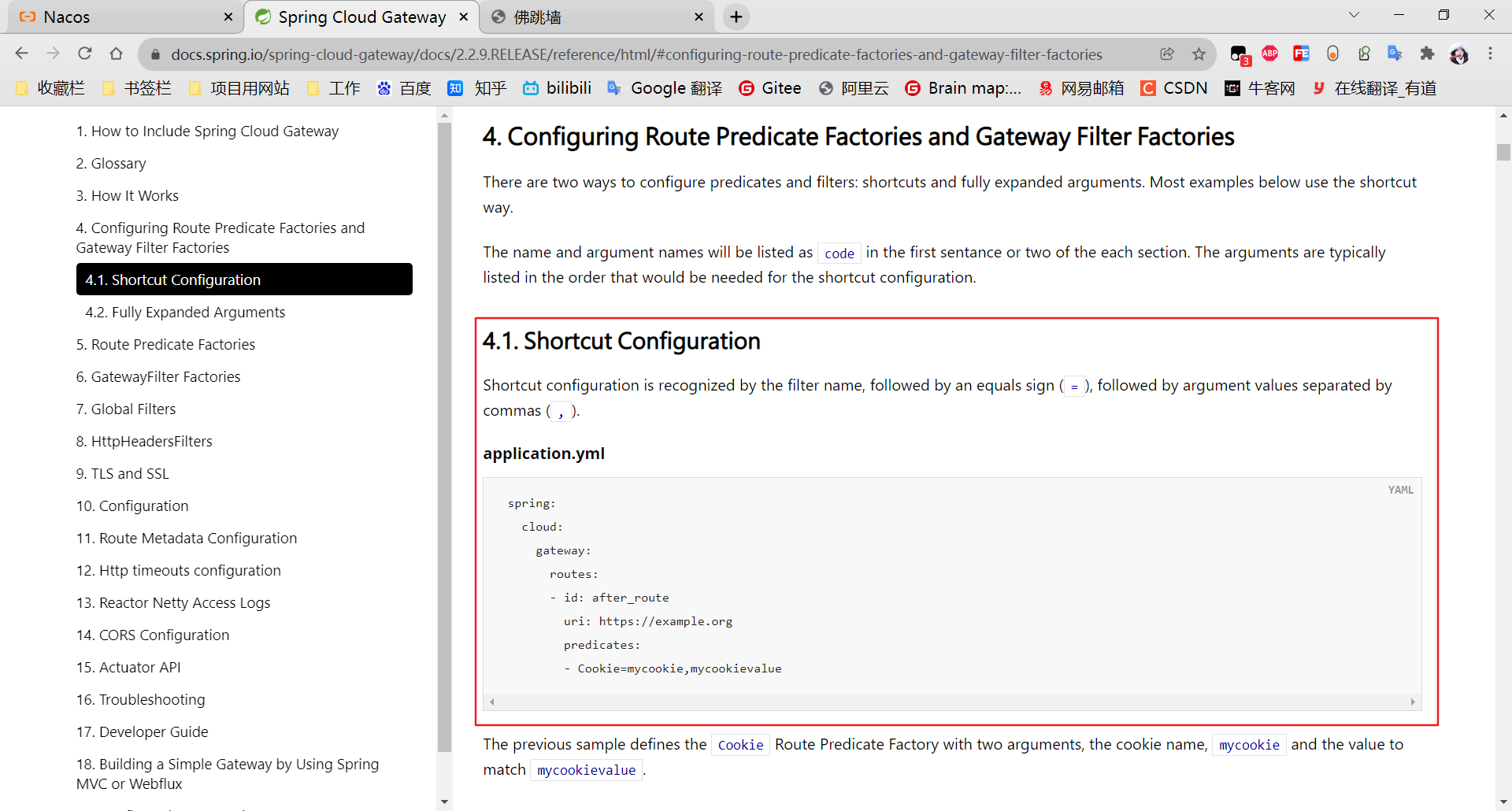Go to Troubleshooting section

141,699
